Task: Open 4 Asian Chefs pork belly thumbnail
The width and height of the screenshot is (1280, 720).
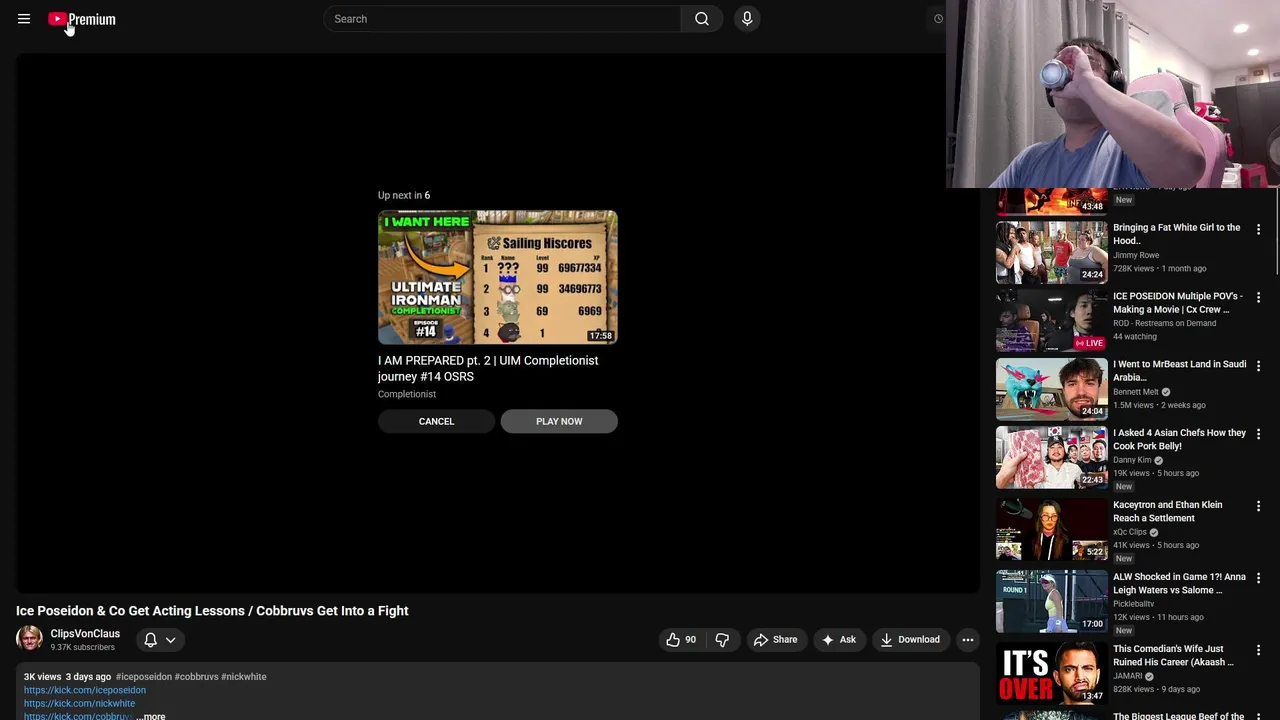Action: click(x=1051, y=457)
